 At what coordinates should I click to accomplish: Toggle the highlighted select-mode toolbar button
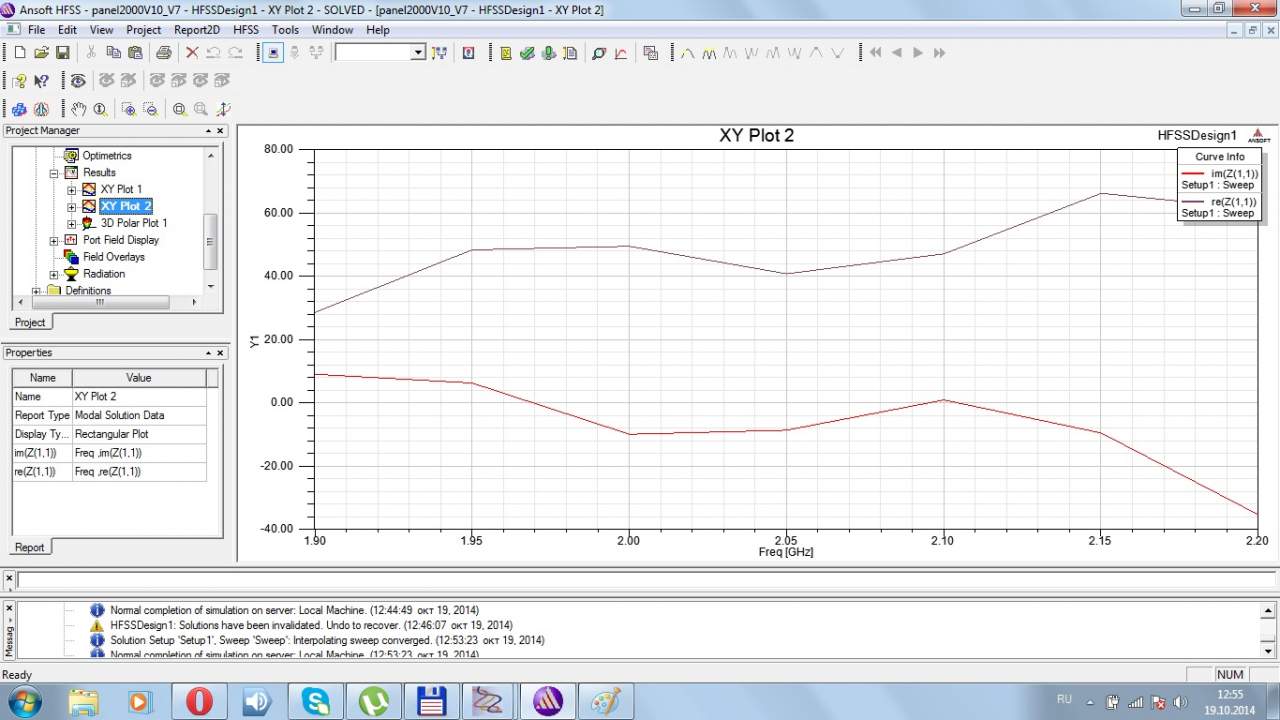273,53
